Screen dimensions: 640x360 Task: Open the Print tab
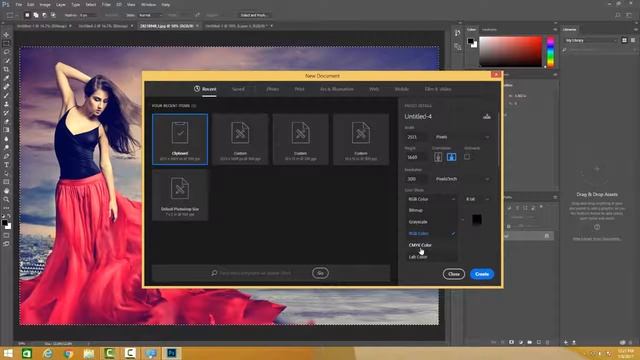(300, 89)
